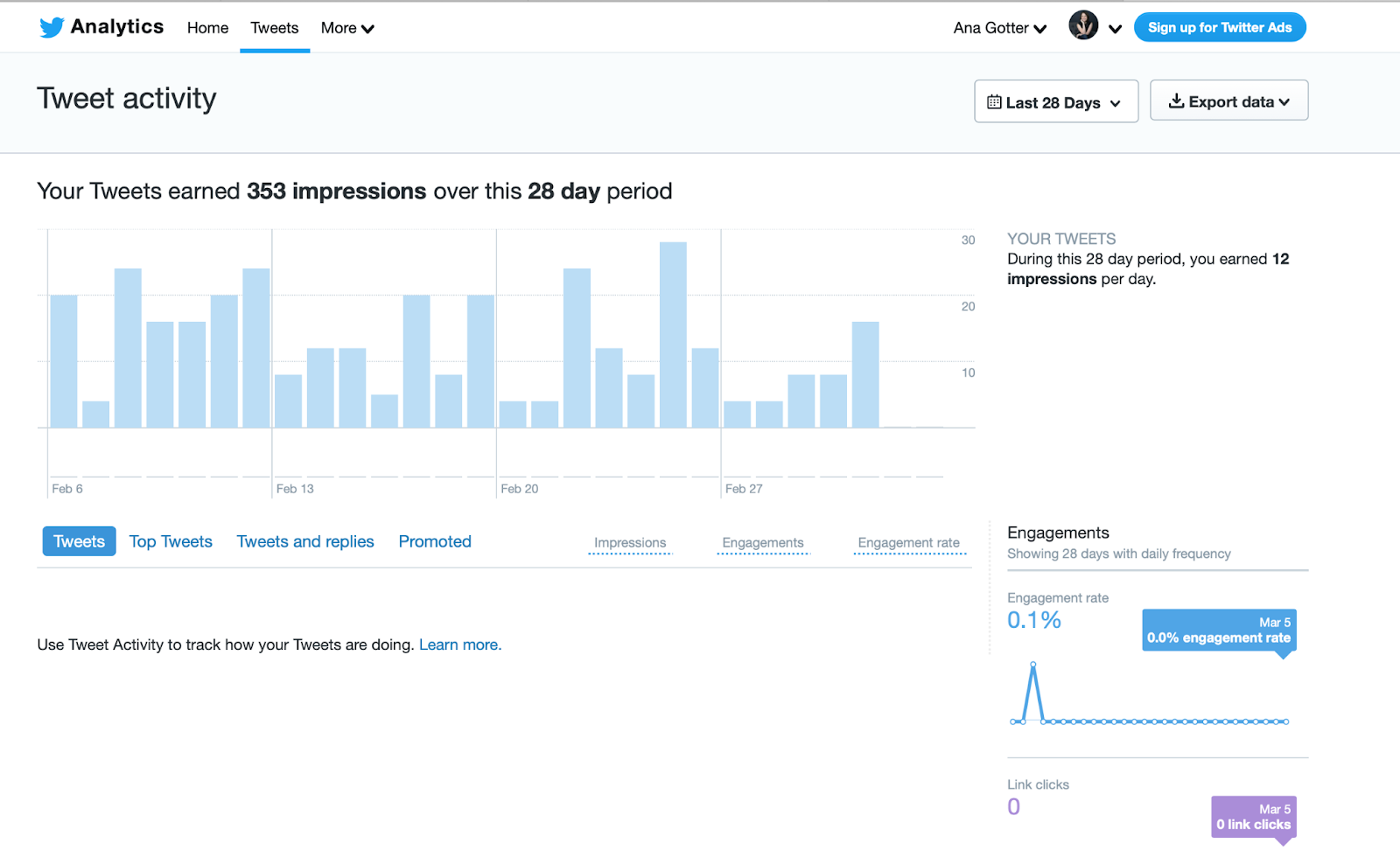The image size is (1400, 850).
Task: Toggle the Engagements metric filter
Action: (x=762, y=542)
